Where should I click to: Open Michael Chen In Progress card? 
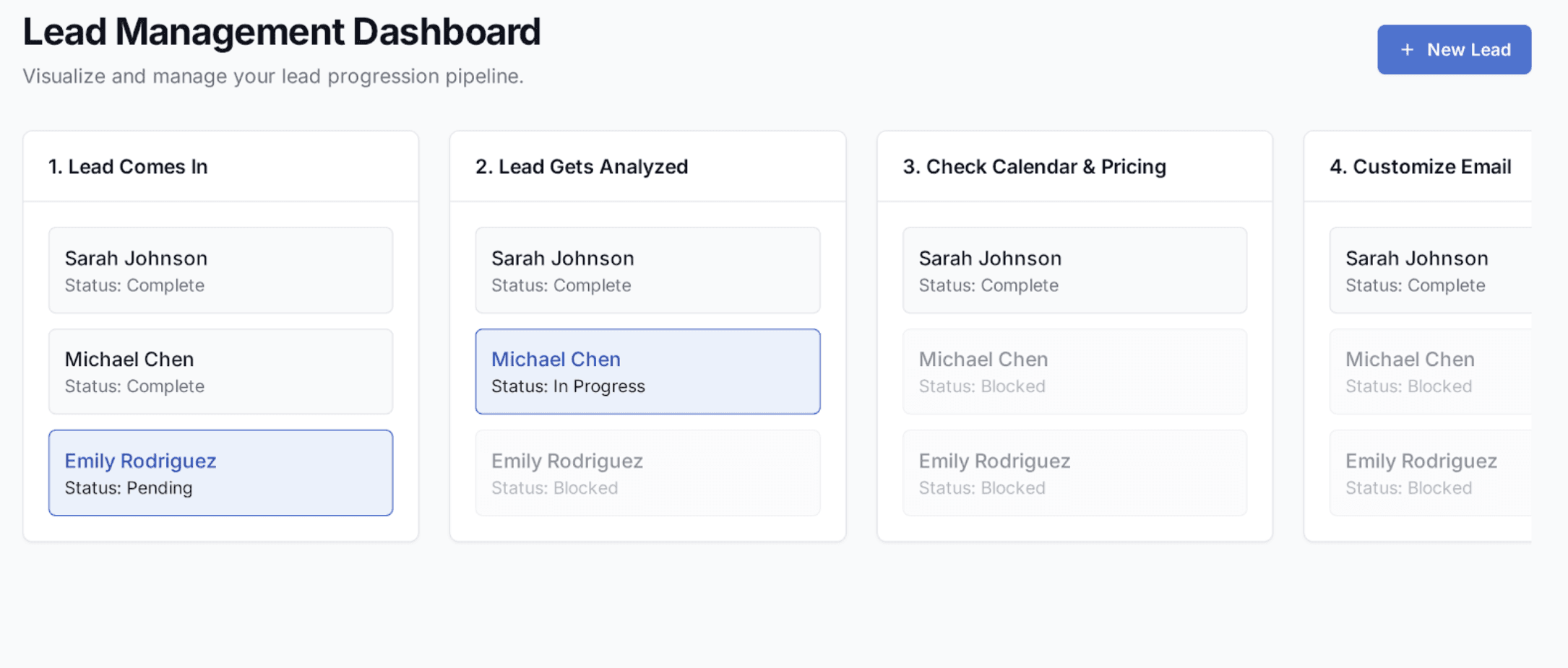coord(647,372)
